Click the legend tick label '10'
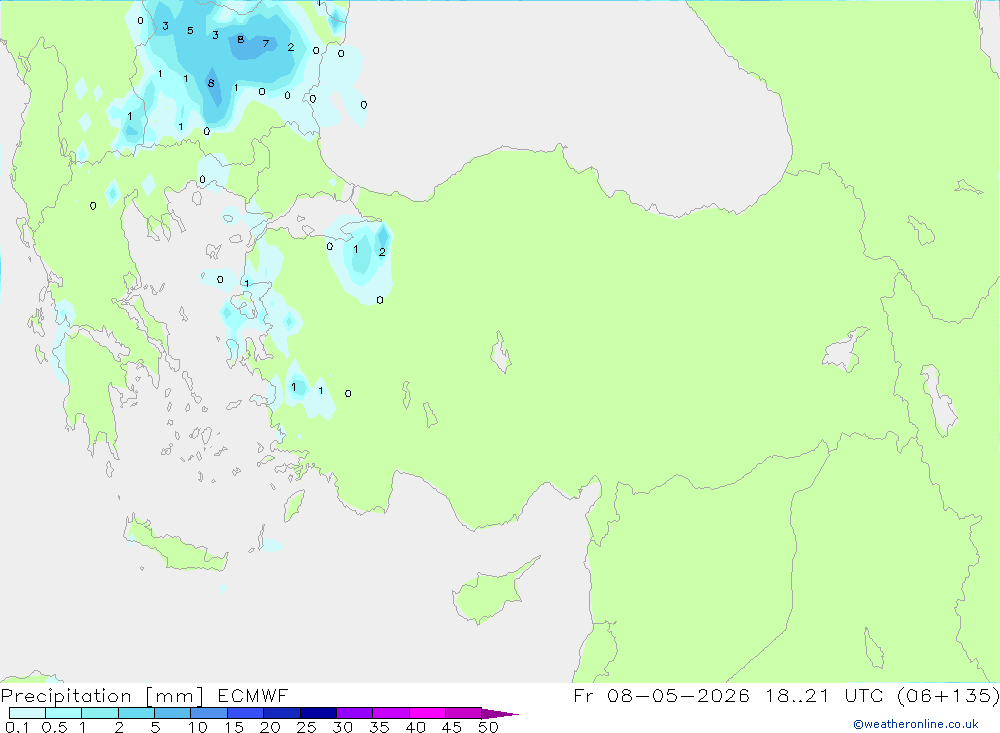The image size is (1000, 733). click(x=197, y=727)
